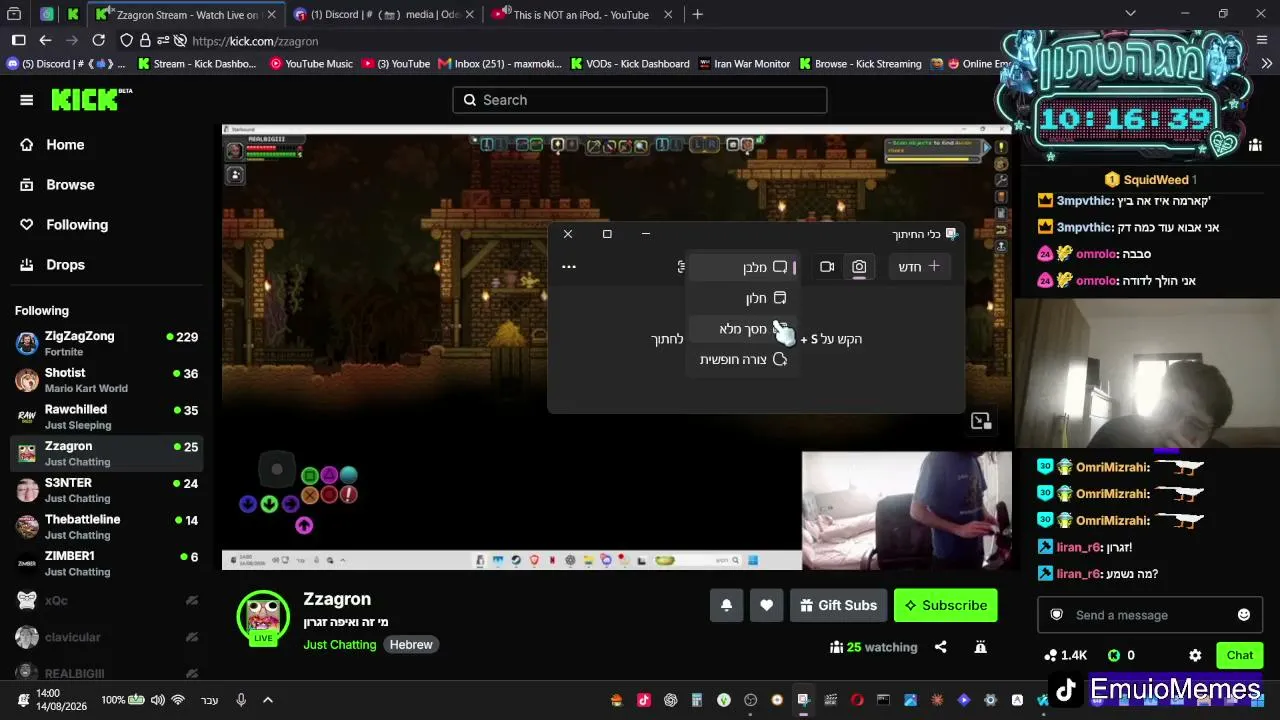Image resolution: width=1280 pixels, height=720 pixels.
Task: Select Thebattleline in the Following list
Action: pyautogui.click(x=106, y=527)
